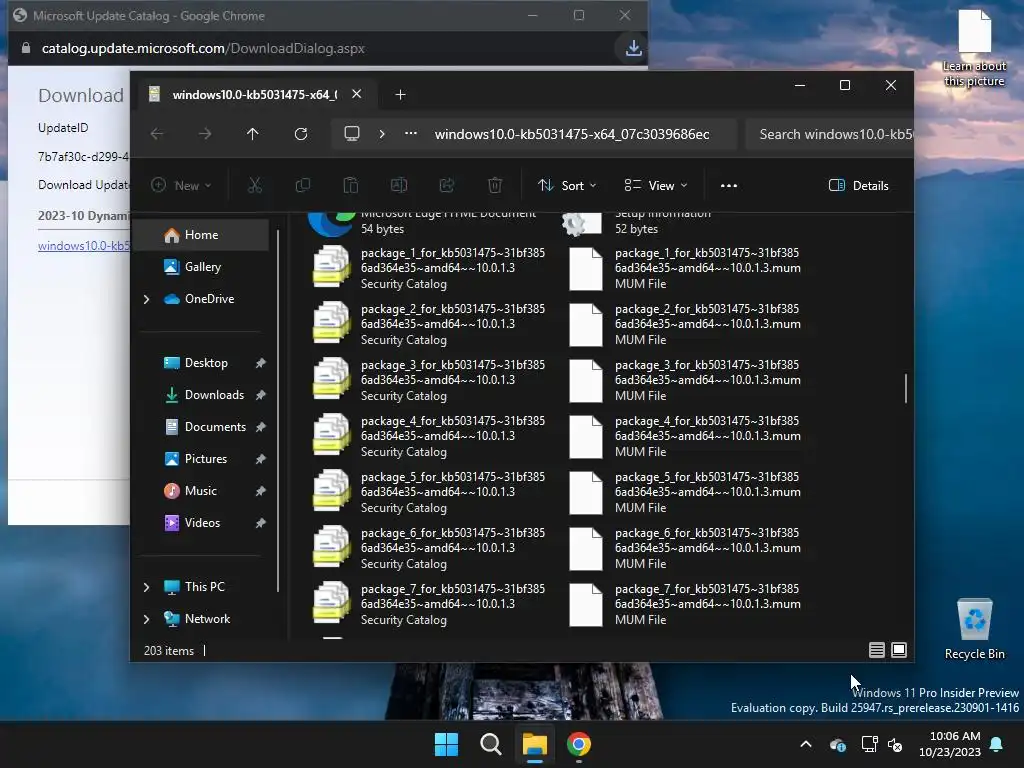This screenshot has width=1024, height=768.
Task: Click Chrome download icon in address bar
Action: [x=633, y=48]
